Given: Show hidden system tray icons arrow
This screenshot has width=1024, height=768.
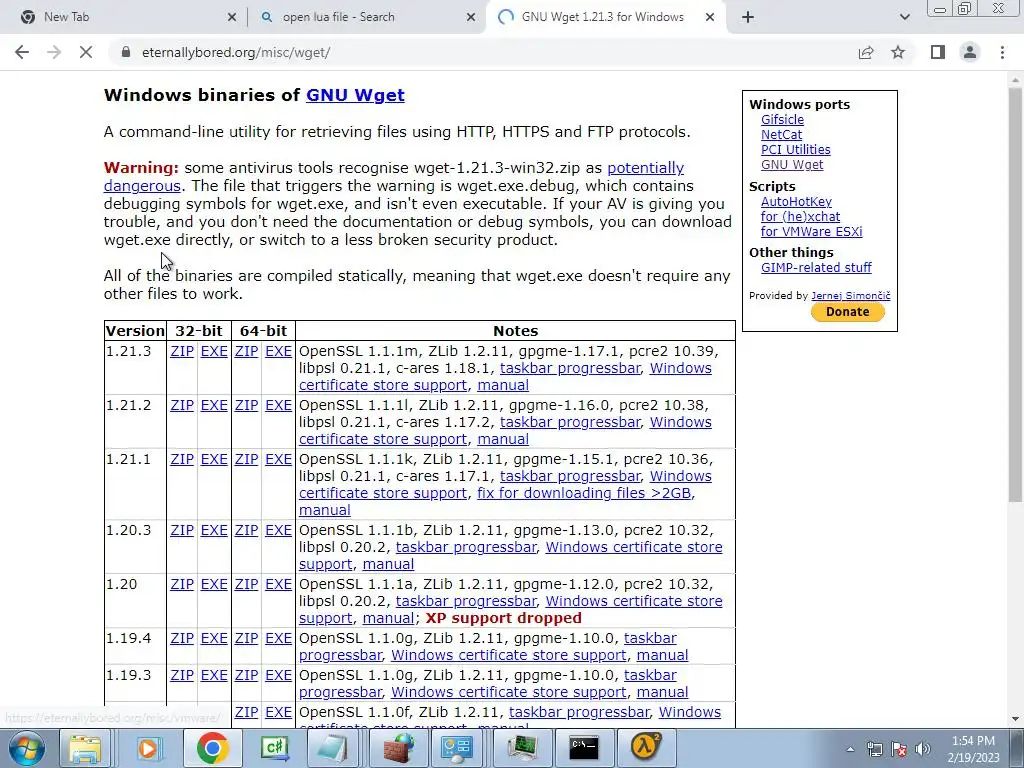Looking at the screenshot, I should 850,749.
